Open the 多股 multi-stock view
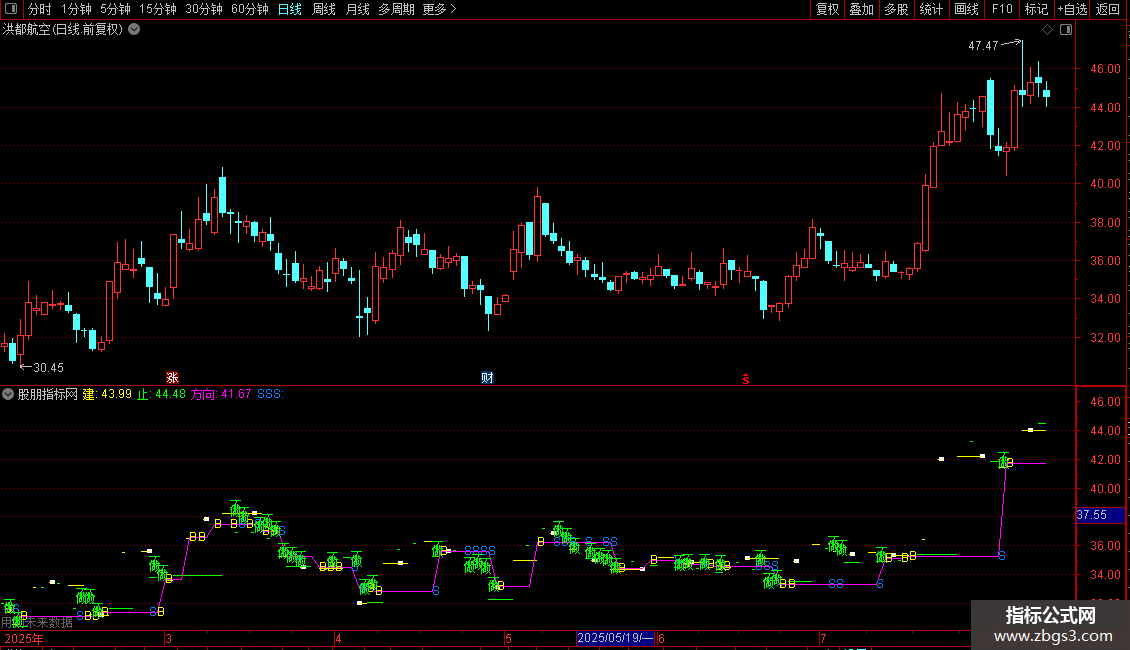 coord(897,9)
